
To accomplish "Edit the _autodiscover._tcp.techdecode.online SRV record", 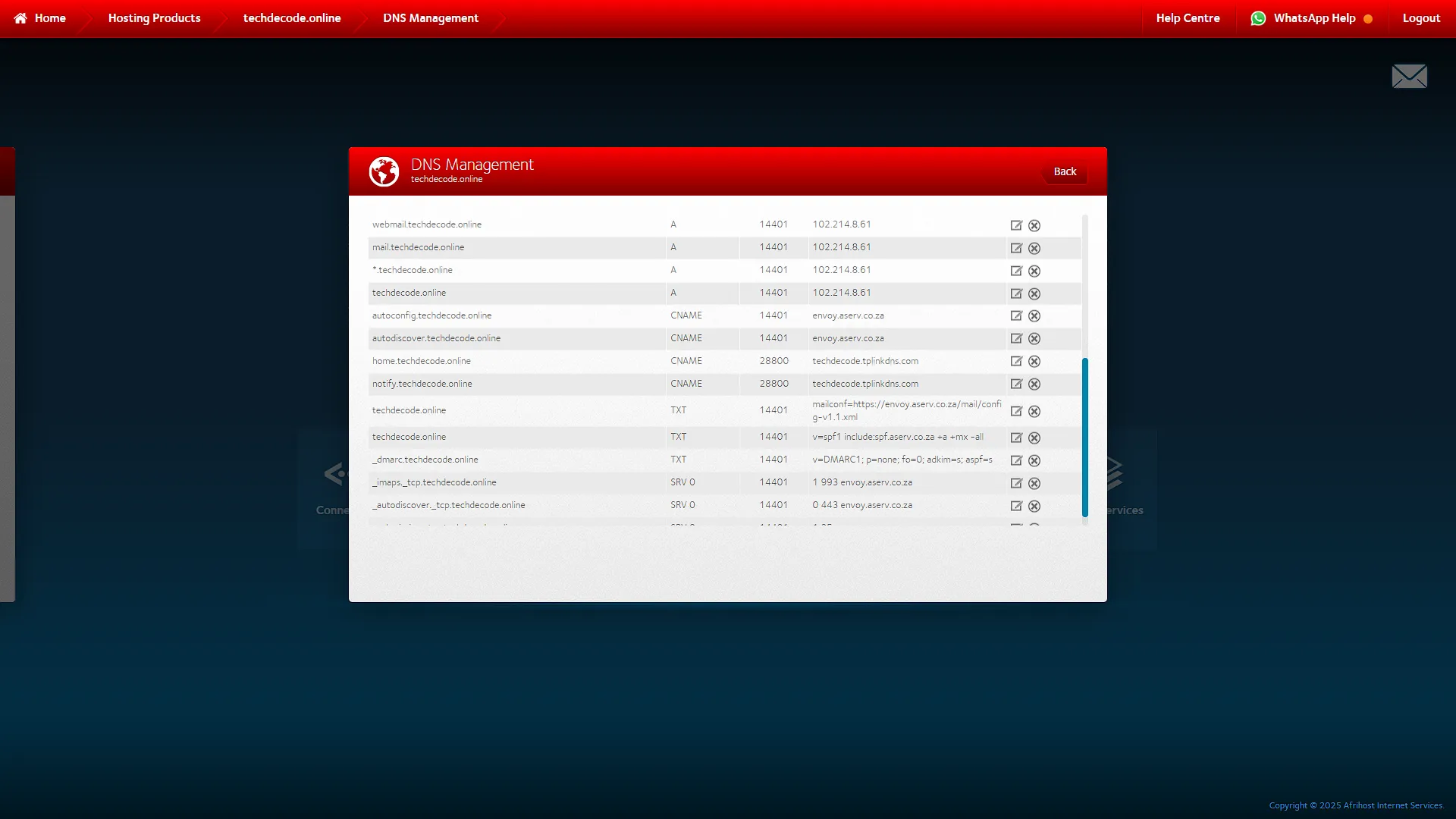I will tap(1016, 506).
